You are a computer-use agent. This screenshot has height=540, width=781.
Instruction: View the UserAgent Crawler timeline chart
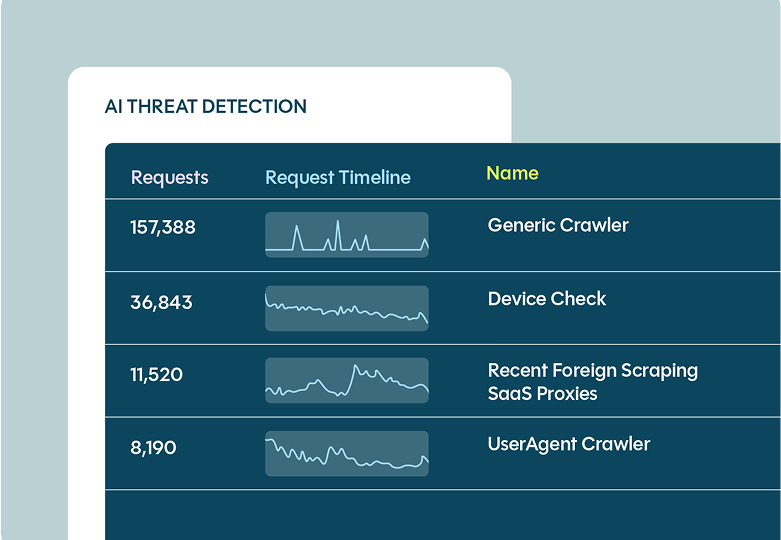click(347, 453)
